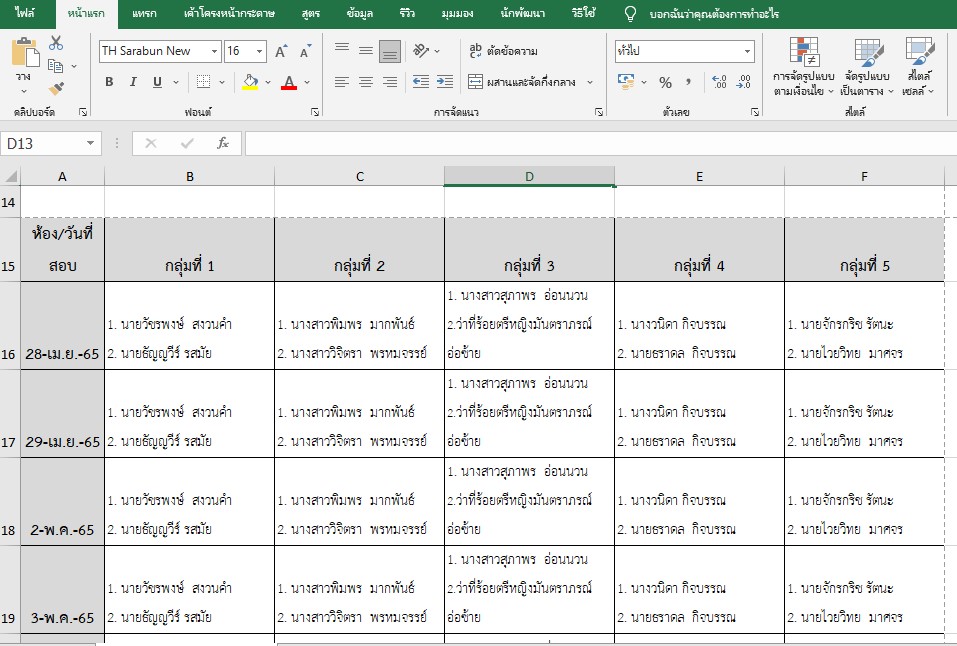Increase font size with large A icon
Image resolution: width=957 pixels, height=646 pixels.
click(281, 51)
